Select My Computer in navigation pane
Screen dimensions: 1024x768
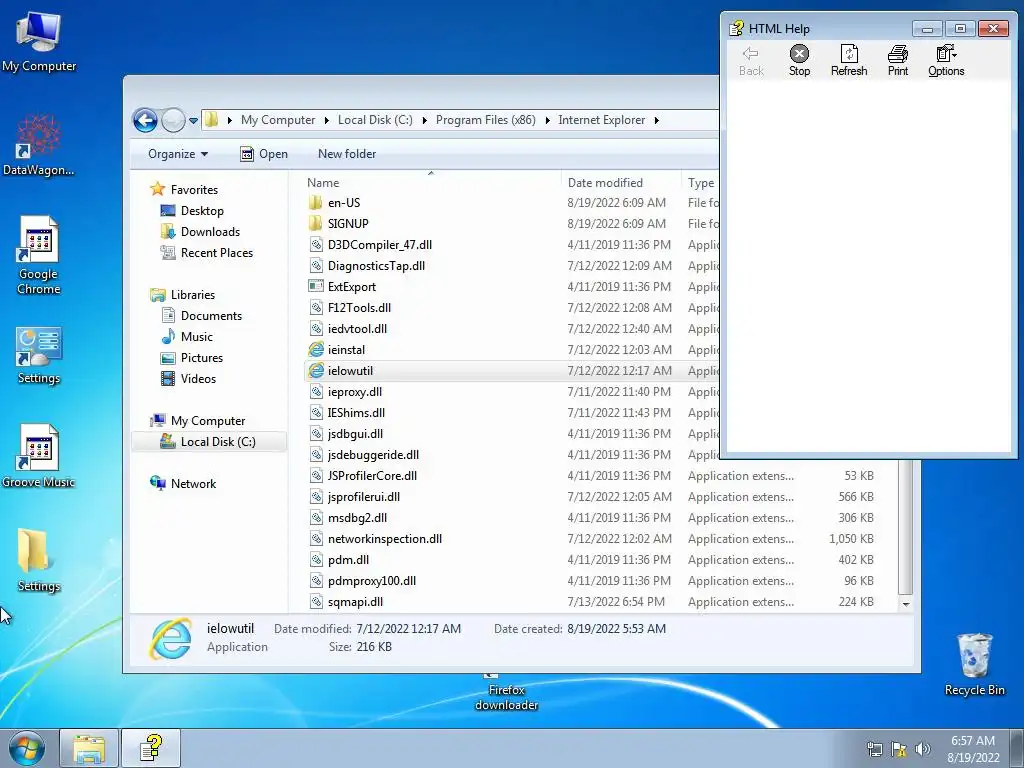[208, 421]
